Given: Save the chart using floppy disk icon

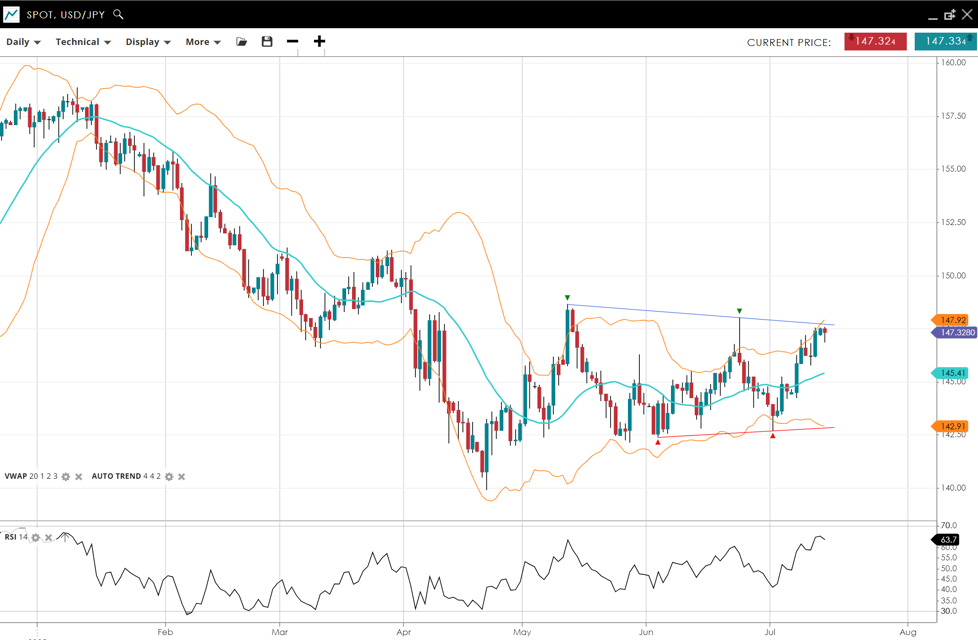Looking at the screenshot, I should point(267,42).
